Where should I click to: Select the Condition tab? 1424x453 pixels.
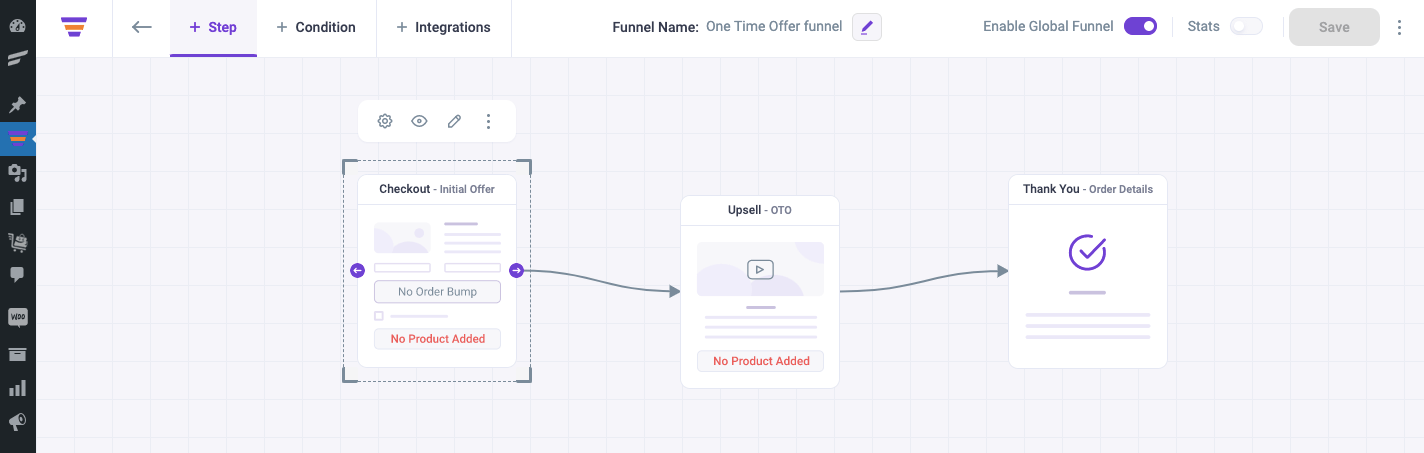tap(316, 28)
